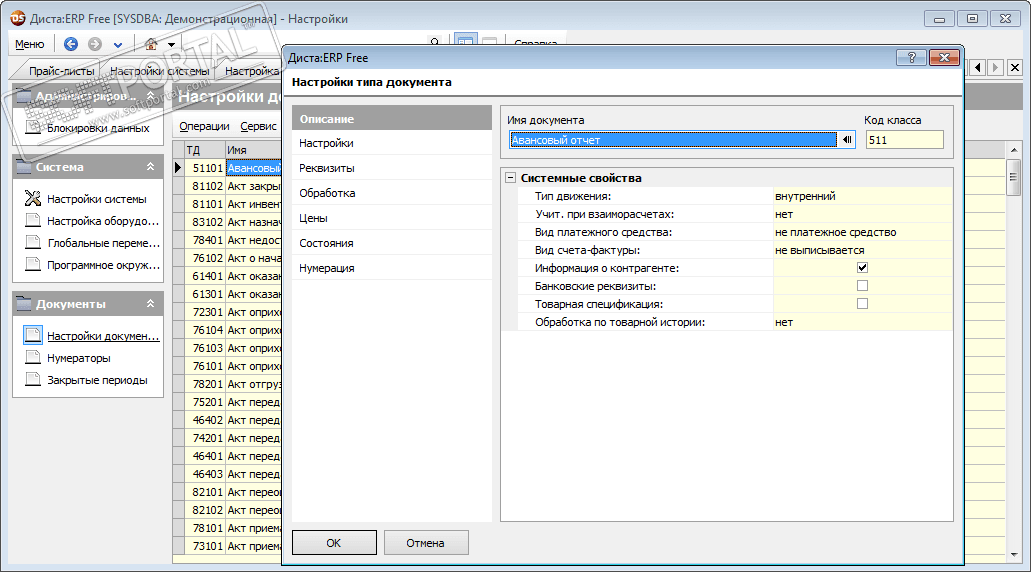Collapse the Система panel

pyautogui.click(x=151, y=167)
